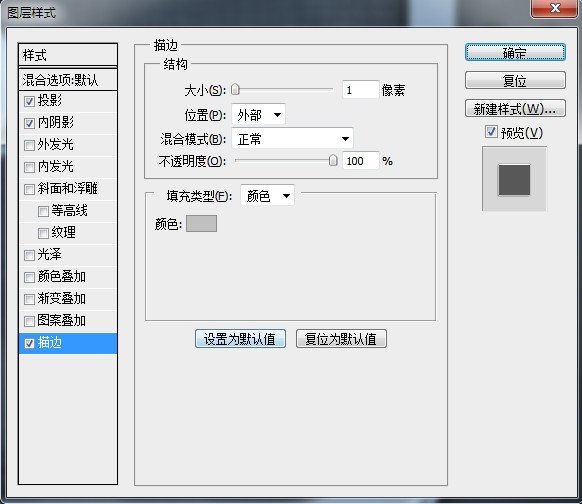Enable the 斜面和浮雕 checkbox

click(x=29, y=189)
